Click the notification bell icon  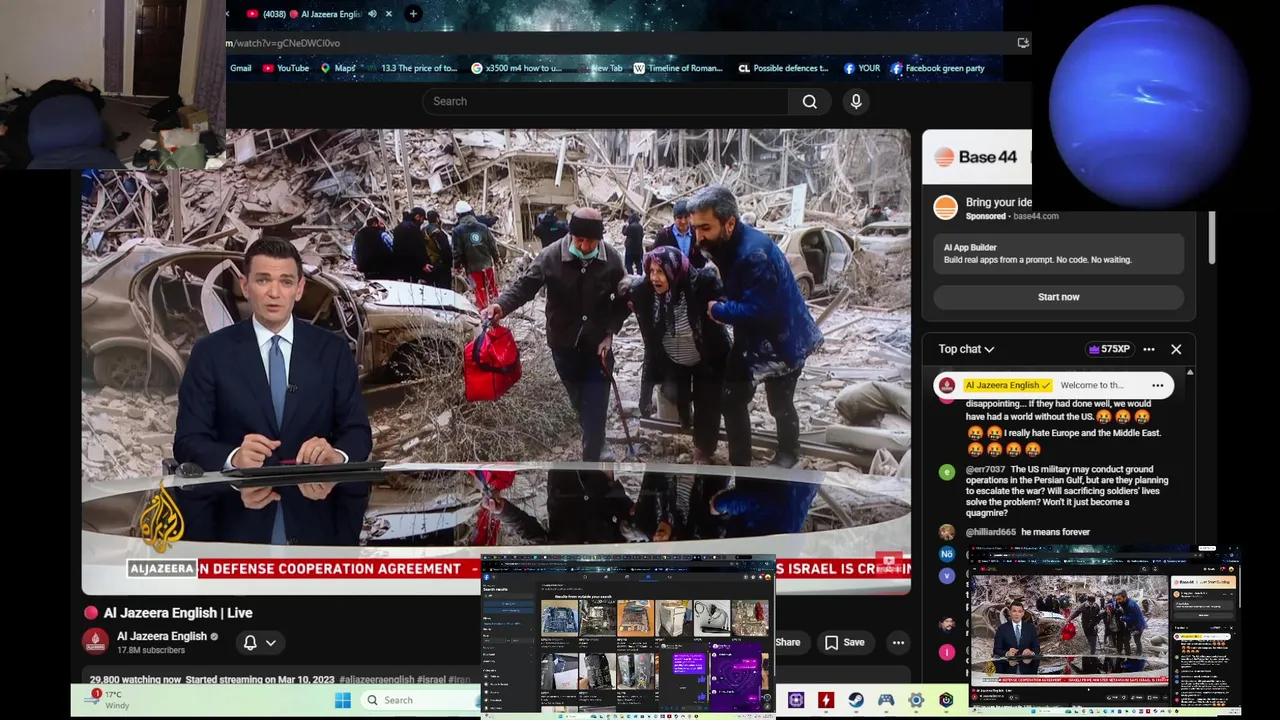250,642
